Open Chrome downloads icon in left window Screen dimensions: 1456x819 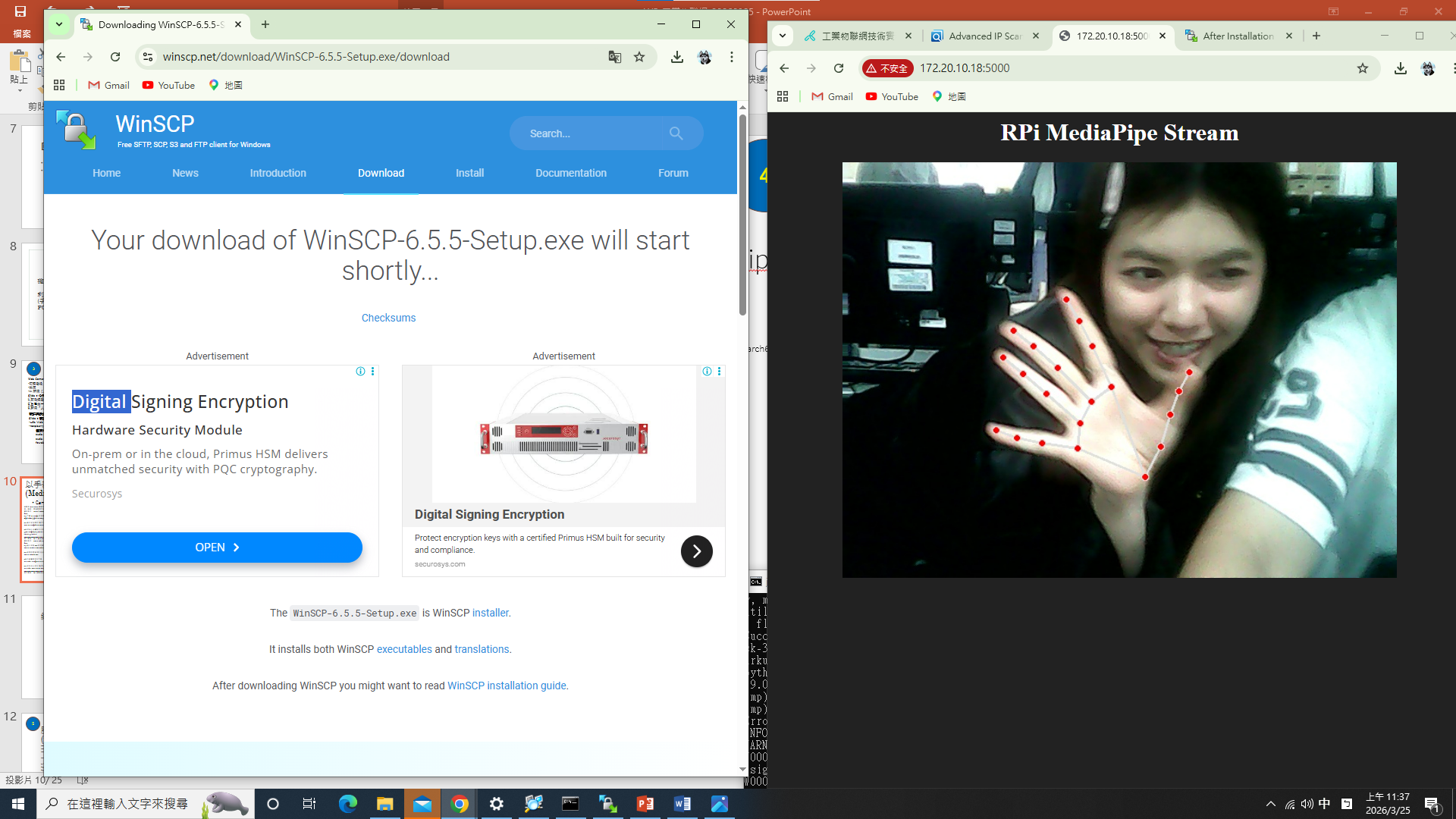tap(676, 57)
